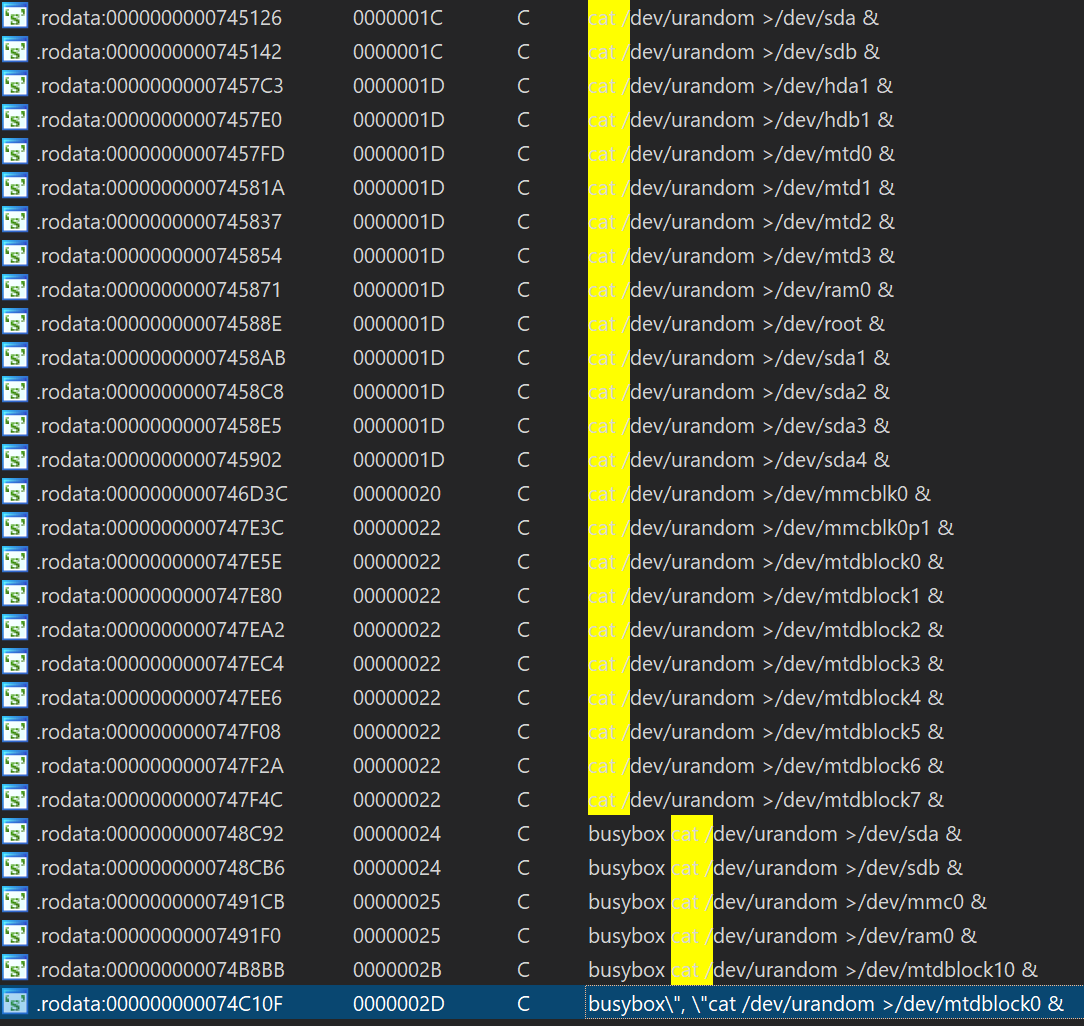Click the icon next to address 00000000007491CB
1084x1026 pixels.
tap(15, 902)
